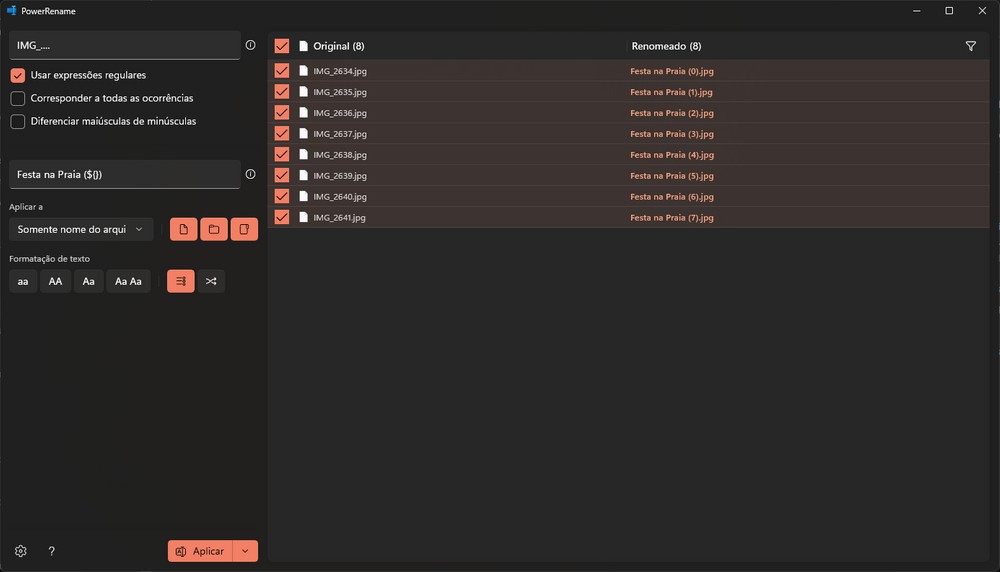Show info for the search field

pyautogui.click(x=250, y=45)
